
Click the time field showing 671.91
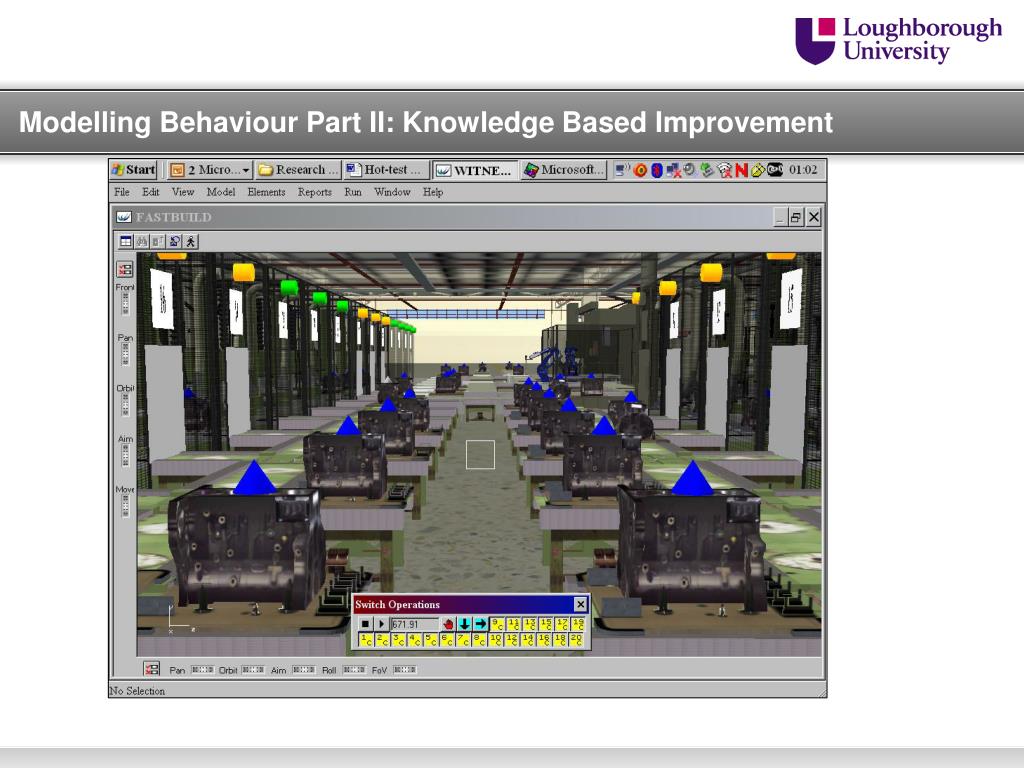pyautogui.click(x=415, y=624)
